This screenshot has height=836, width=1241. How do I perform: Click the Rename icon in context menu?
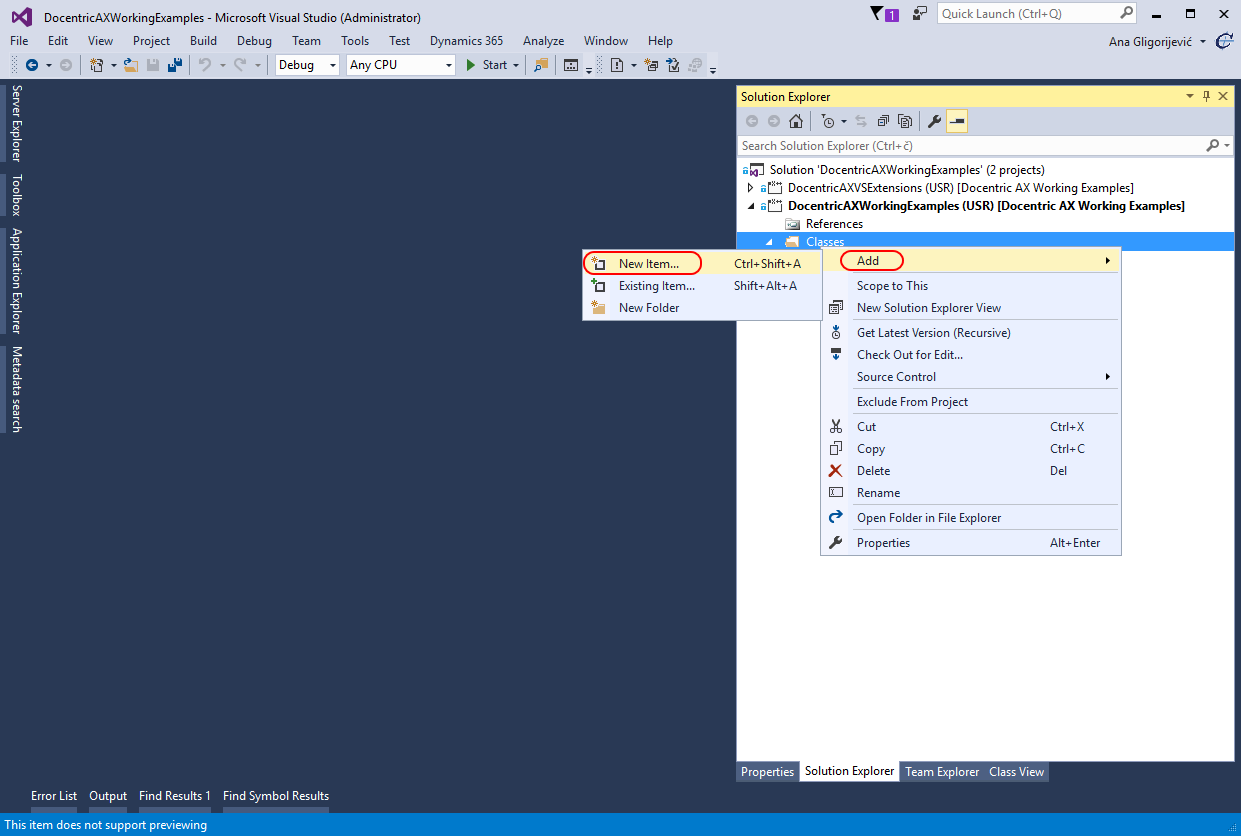pyautogui.click(x=836, y=493)
